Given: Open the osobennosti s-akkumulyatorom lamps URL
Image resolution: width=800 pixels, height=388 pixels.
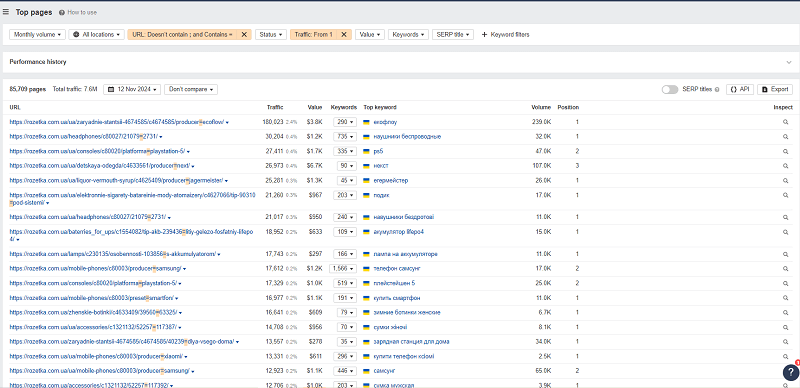Looking at the screenshot, I should pos(113,254).
